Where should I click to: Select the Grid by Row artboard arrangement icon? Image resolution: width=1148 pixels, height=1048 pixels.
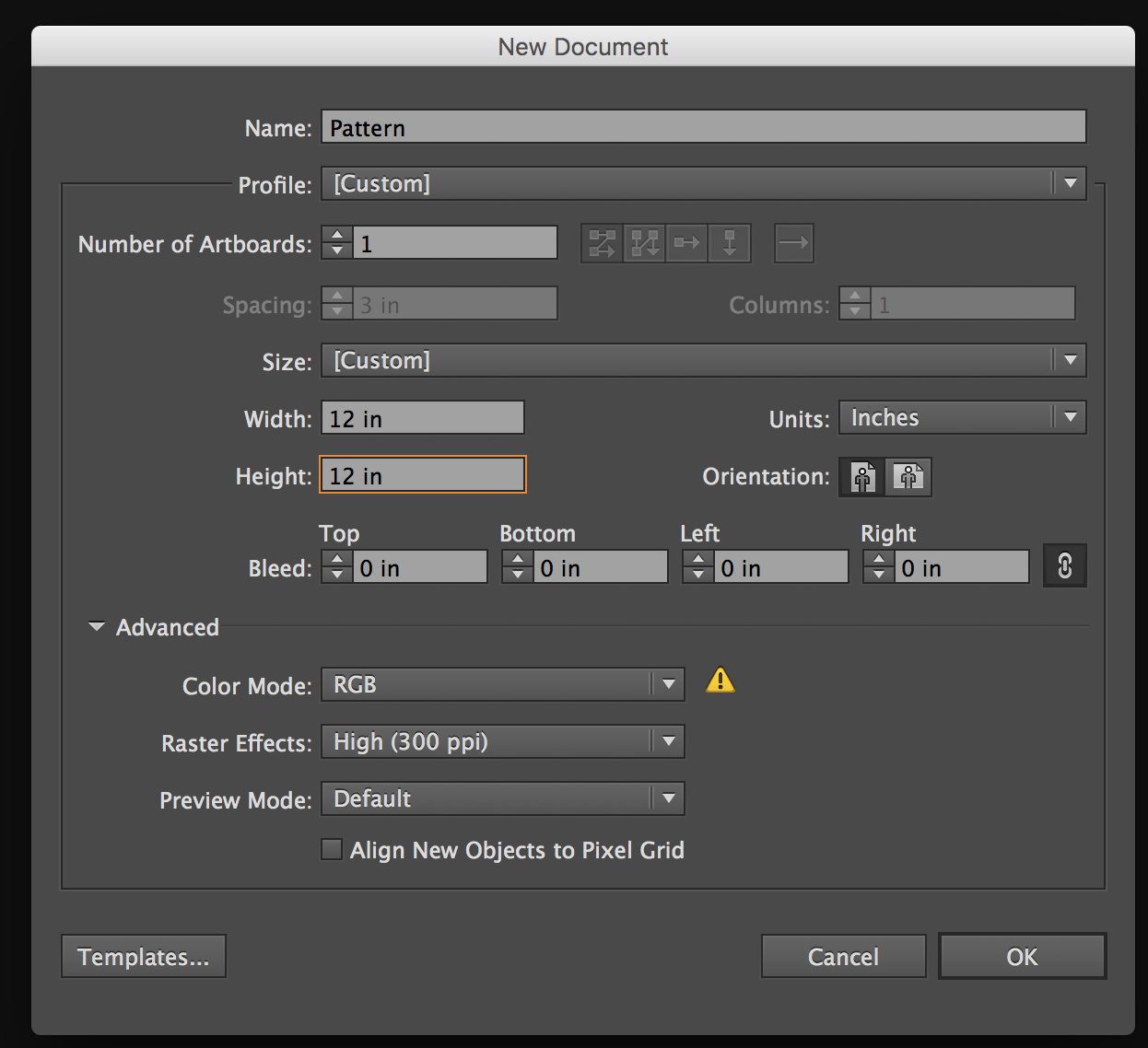(x=602, y=244)
